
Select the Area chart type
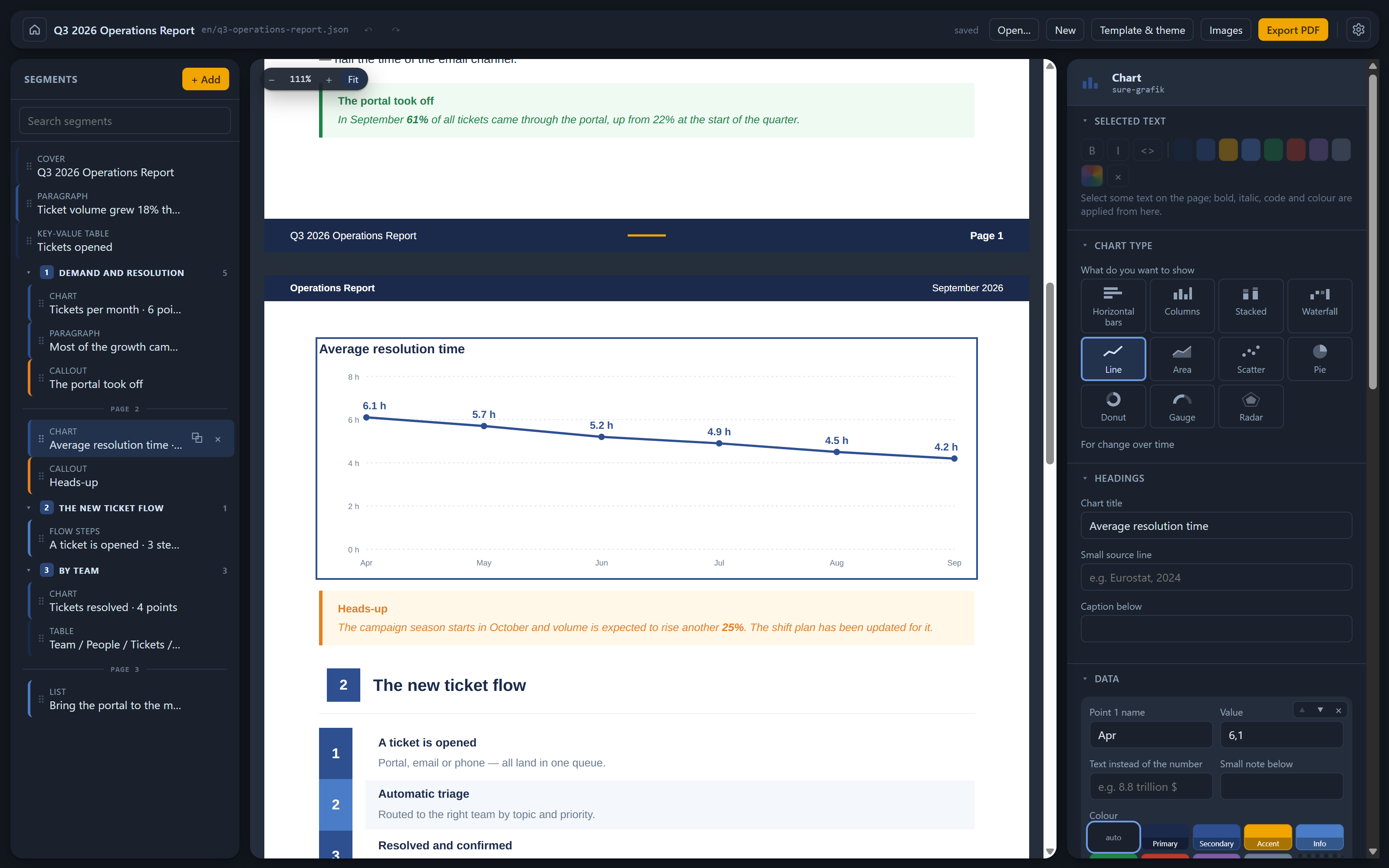[x=1182, y=359]
